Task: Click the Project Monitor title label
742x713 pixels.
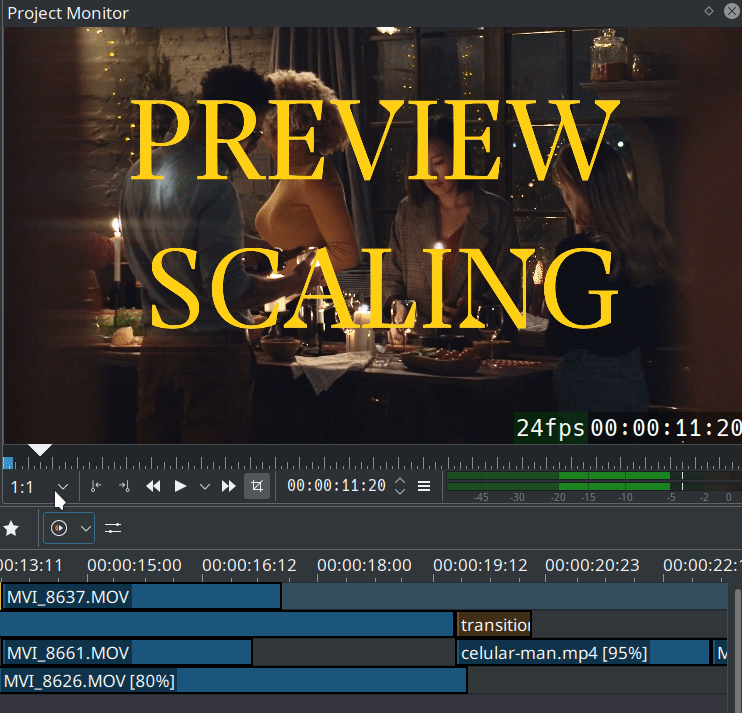Action: (x=68, y=13)
